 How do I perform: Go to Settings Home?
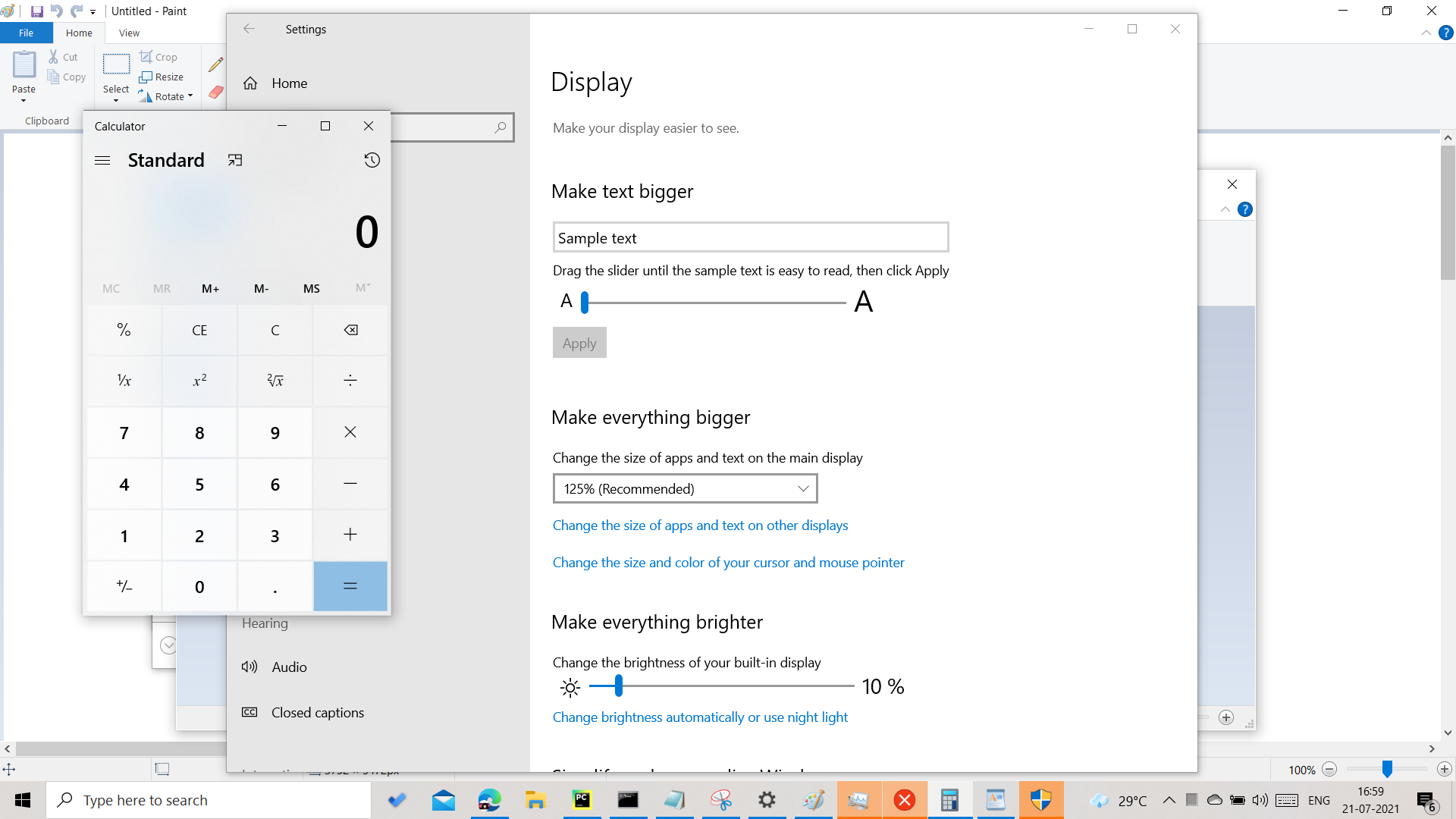(289, 83)
